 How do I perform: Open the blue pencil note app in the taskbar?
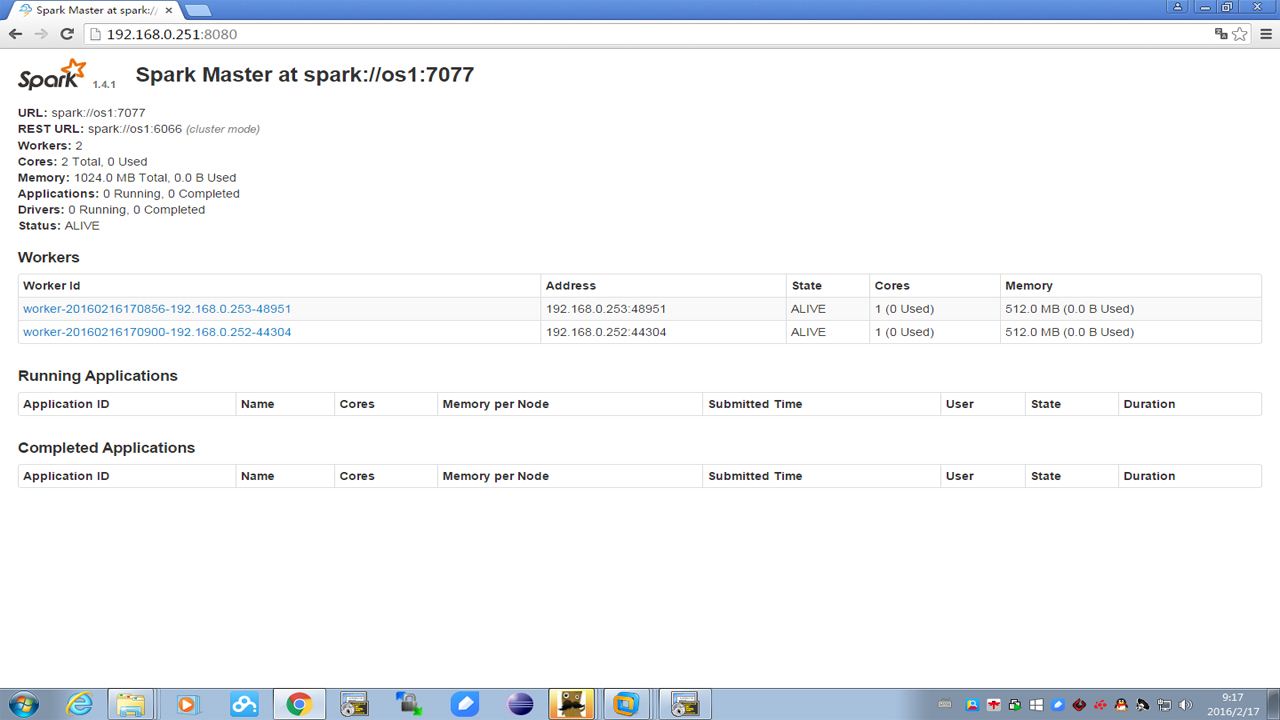[465, 704]
